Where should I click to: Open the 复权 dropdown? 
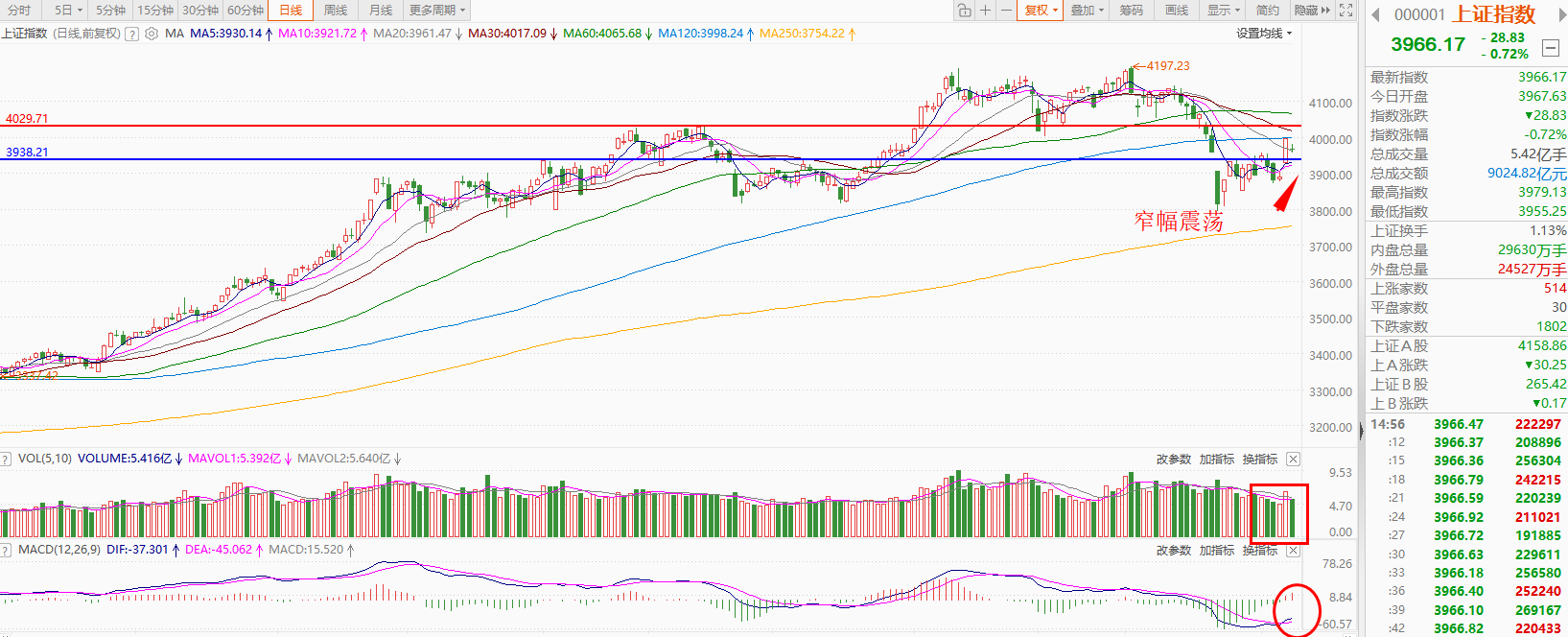(x=1041, y=11)
